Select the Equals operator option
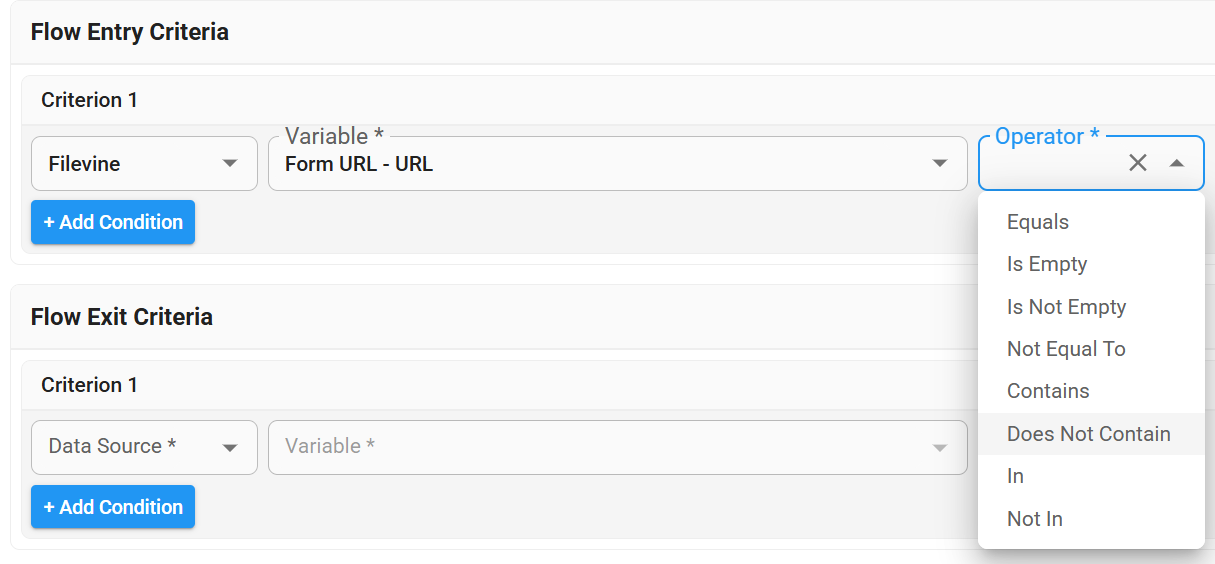 pos(1038,222)
